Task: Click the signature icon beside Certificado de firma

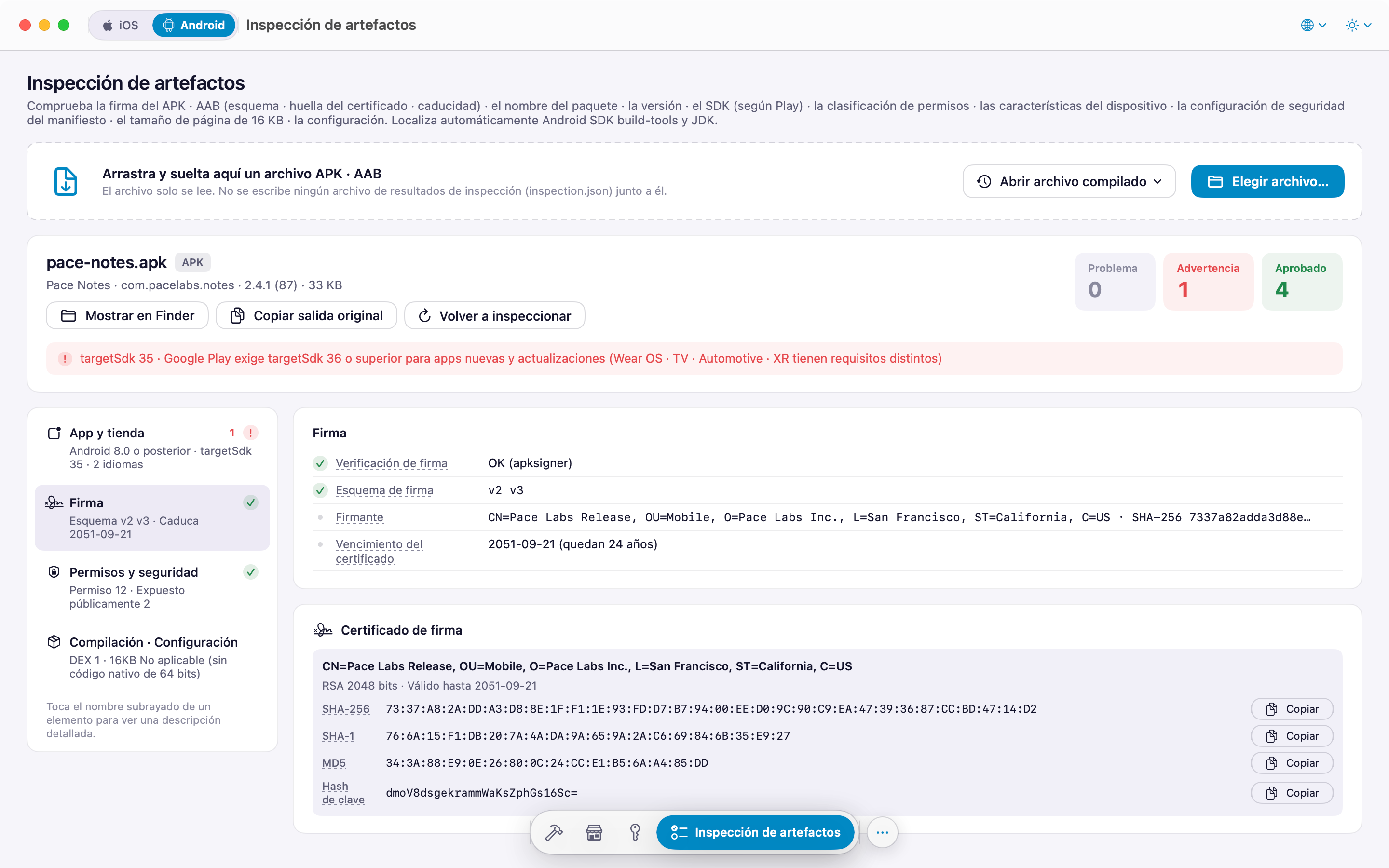Action: point(323,630)
